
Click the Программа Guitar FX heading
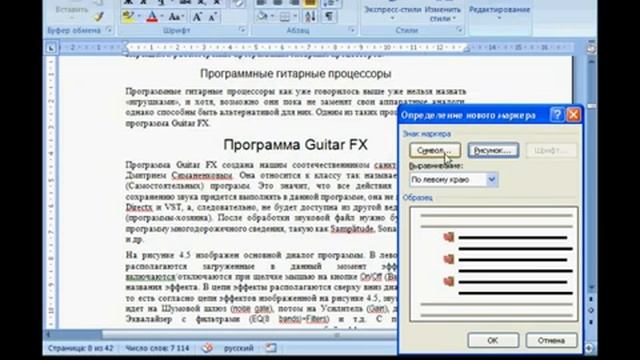click(x=296, y=144)
